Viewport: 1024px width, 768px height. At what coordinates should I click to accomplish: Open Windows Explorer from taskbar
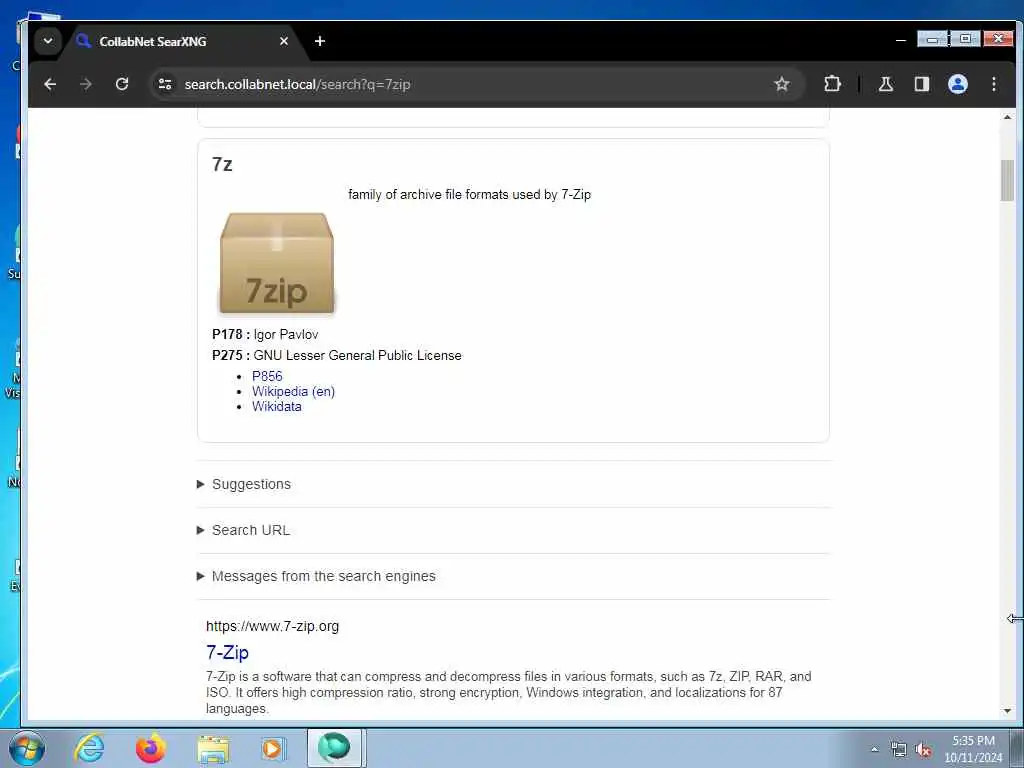click(x=213, y=748)
